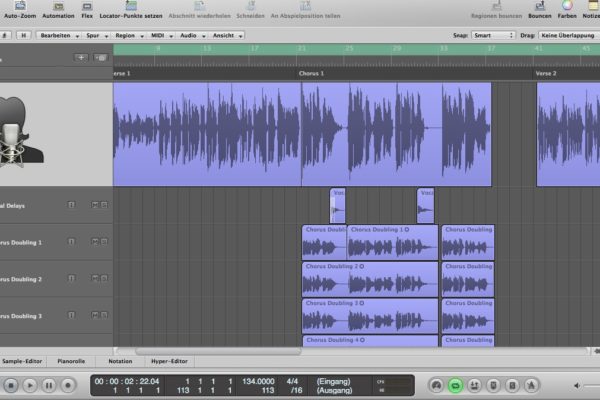
Task: Mute the Chorus Doubling 2 track
Action: click(x=95, y=279)
